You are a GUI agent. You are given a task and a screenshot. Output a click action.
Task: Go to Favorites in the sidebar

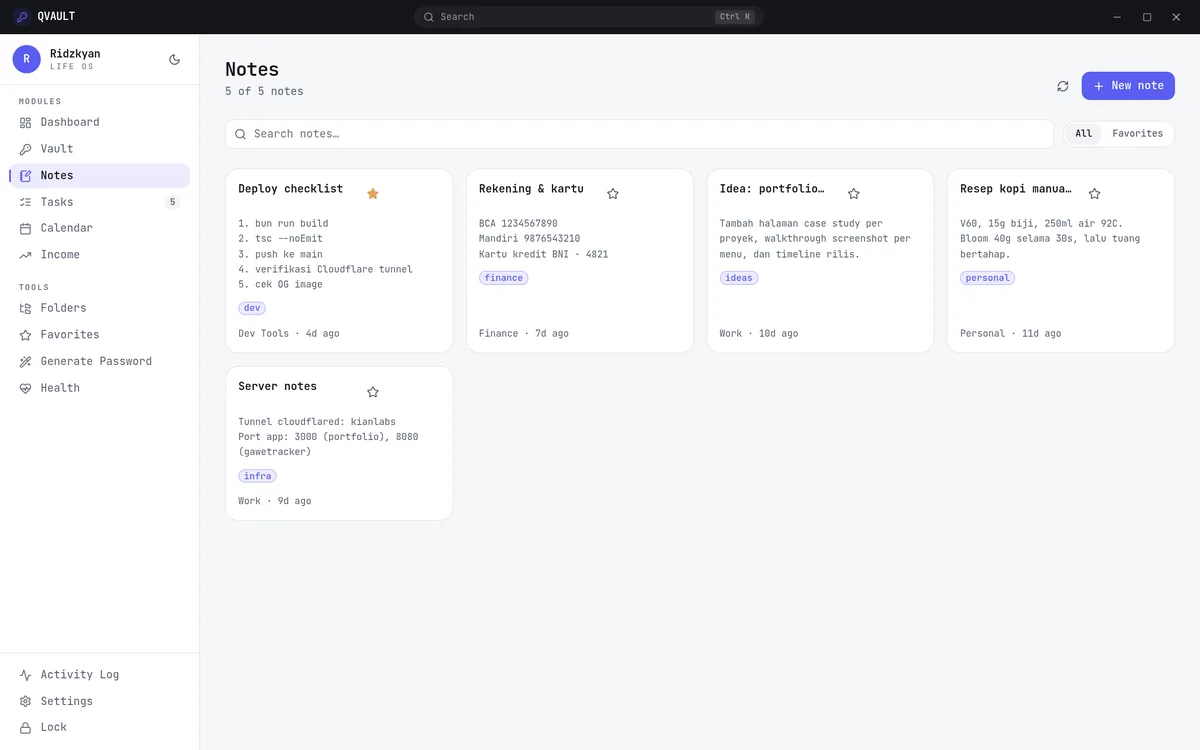(100, 335)
